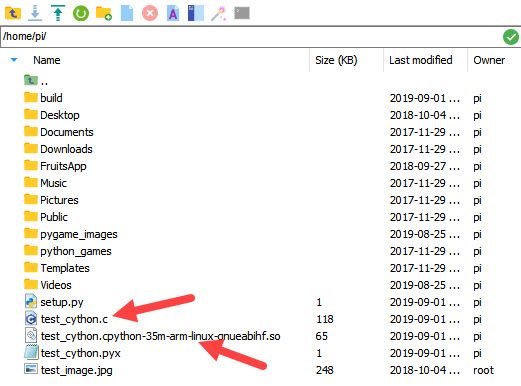This screenshot has width=521, height=386.
Task: Click modified date of build folder
Action: 425,98
